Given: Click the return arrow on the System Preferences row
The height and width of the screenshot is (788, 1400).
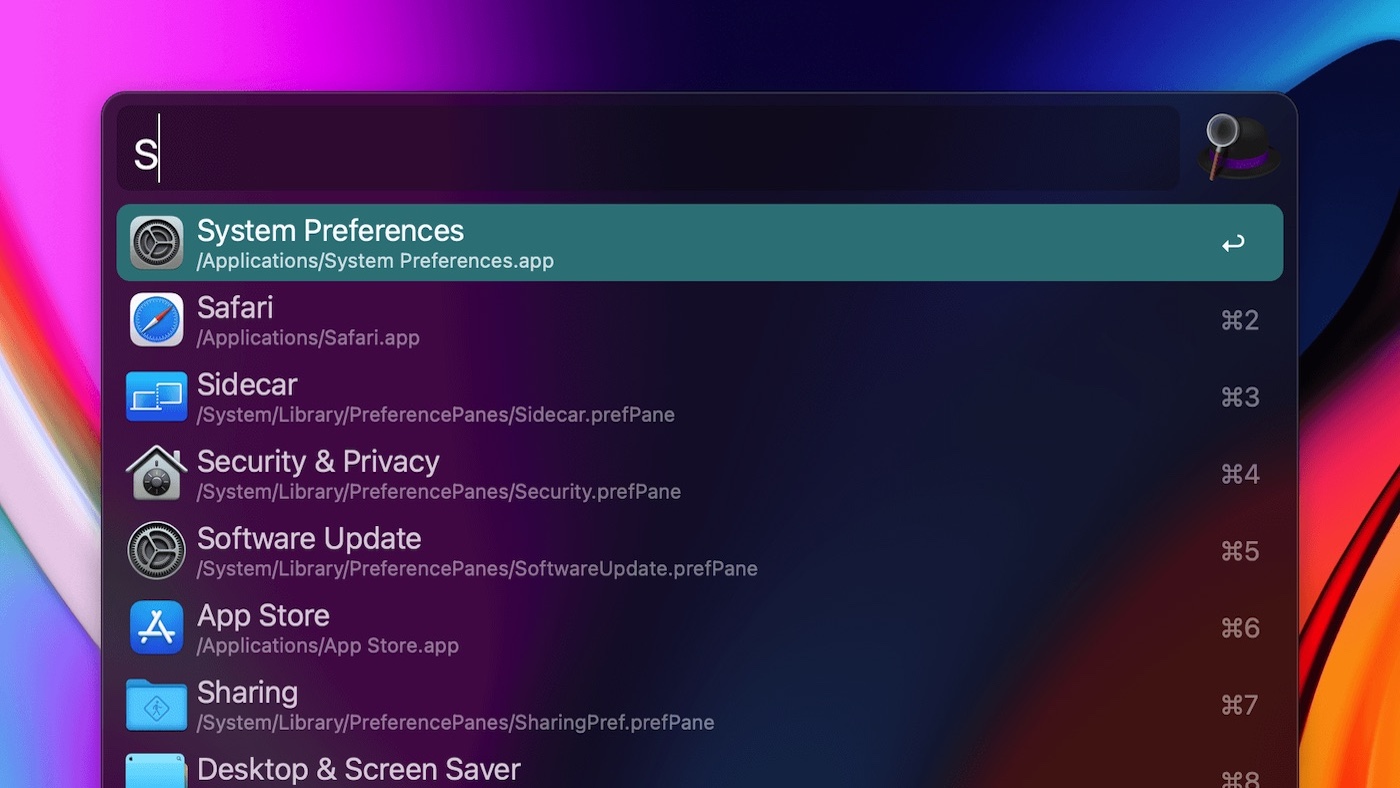Looking at the screenshot, I should (1233, 243).
